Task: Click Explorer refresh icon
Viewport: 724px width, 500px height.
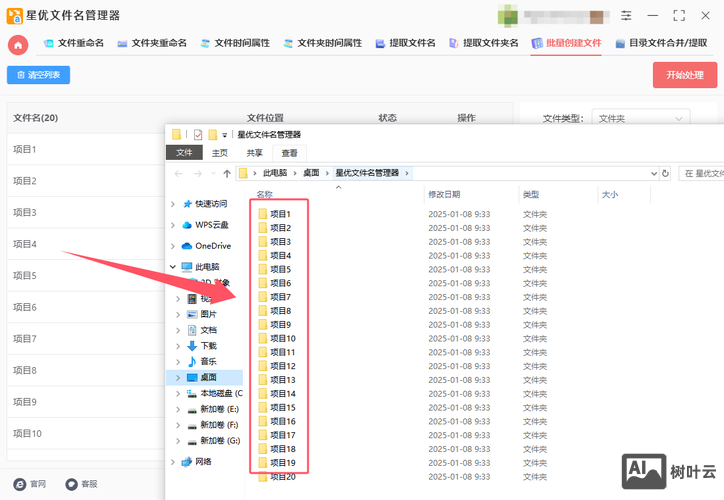Action: click(x=665, y=174)
